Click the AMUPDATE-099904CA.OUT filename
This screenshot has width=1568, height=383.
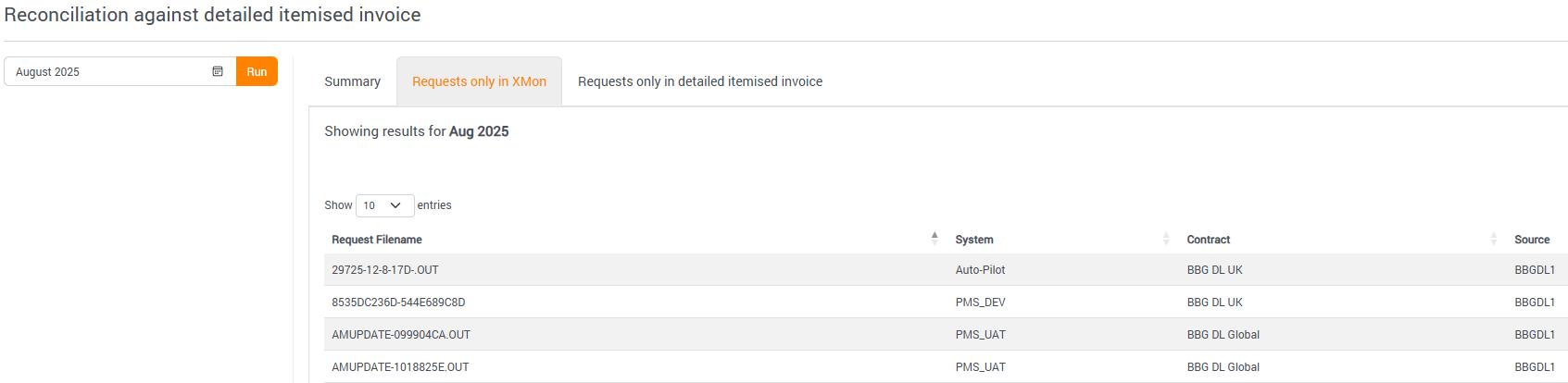pos(401,335)
